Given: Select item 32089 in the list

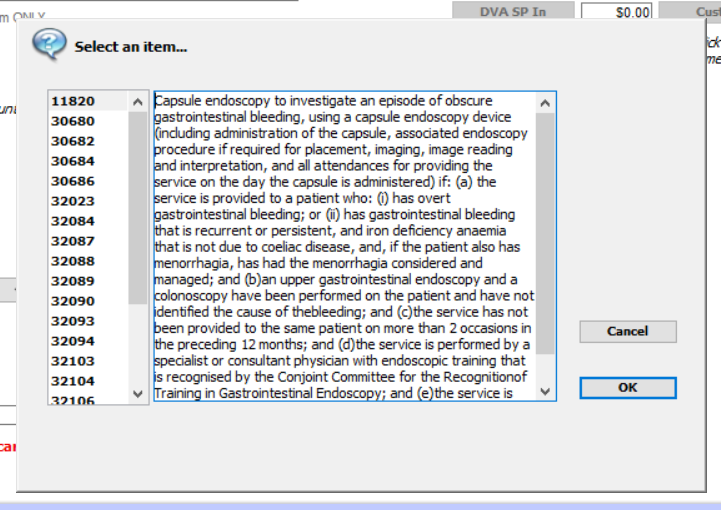Looking at the screenshot, I should coord(87,281).
